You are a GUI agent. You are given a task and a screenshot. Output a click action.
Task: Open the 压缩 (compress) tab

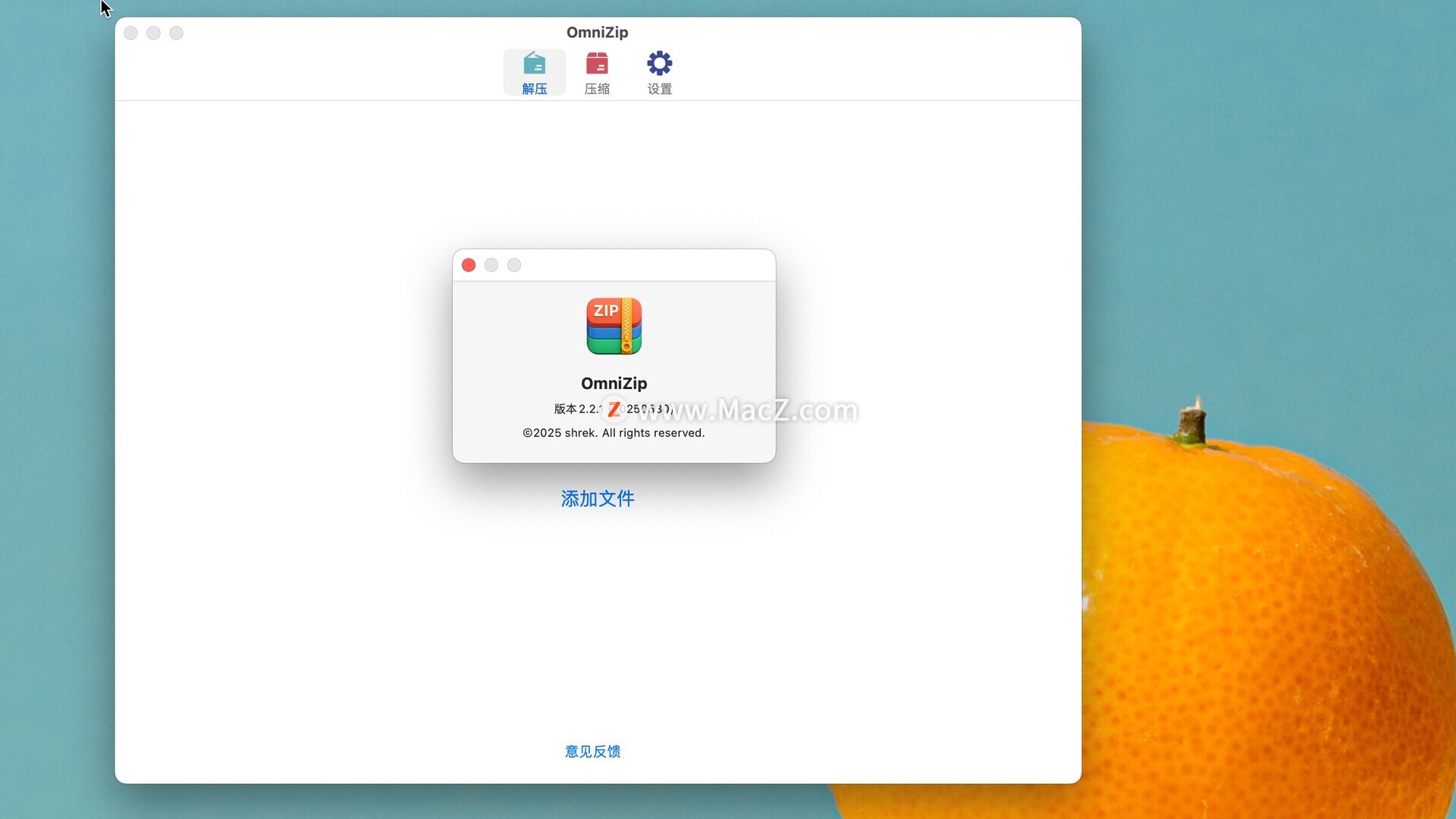[x=597, y=73]
